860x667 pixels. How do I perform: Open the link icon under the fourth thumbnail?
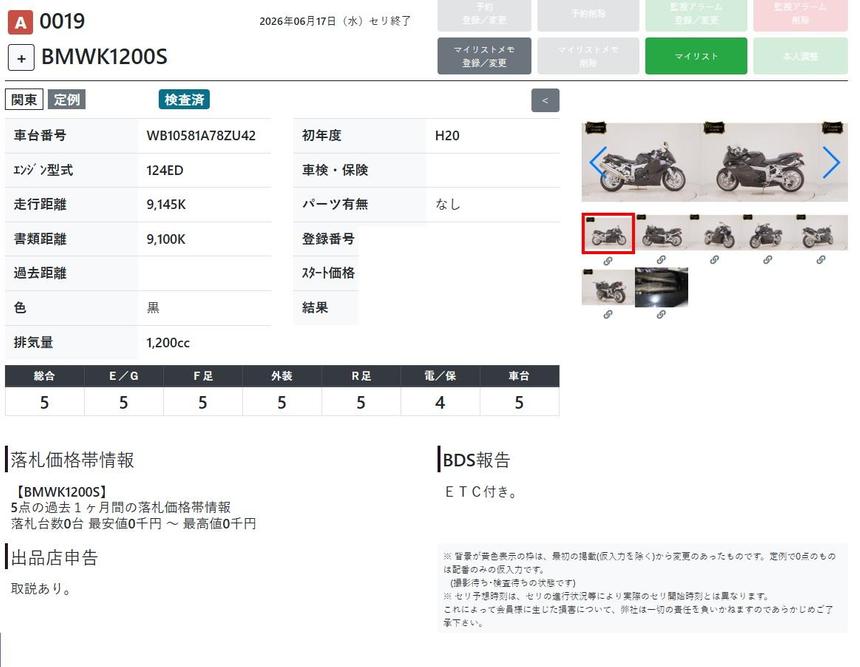pyautogui.click(x=767, y=260)
